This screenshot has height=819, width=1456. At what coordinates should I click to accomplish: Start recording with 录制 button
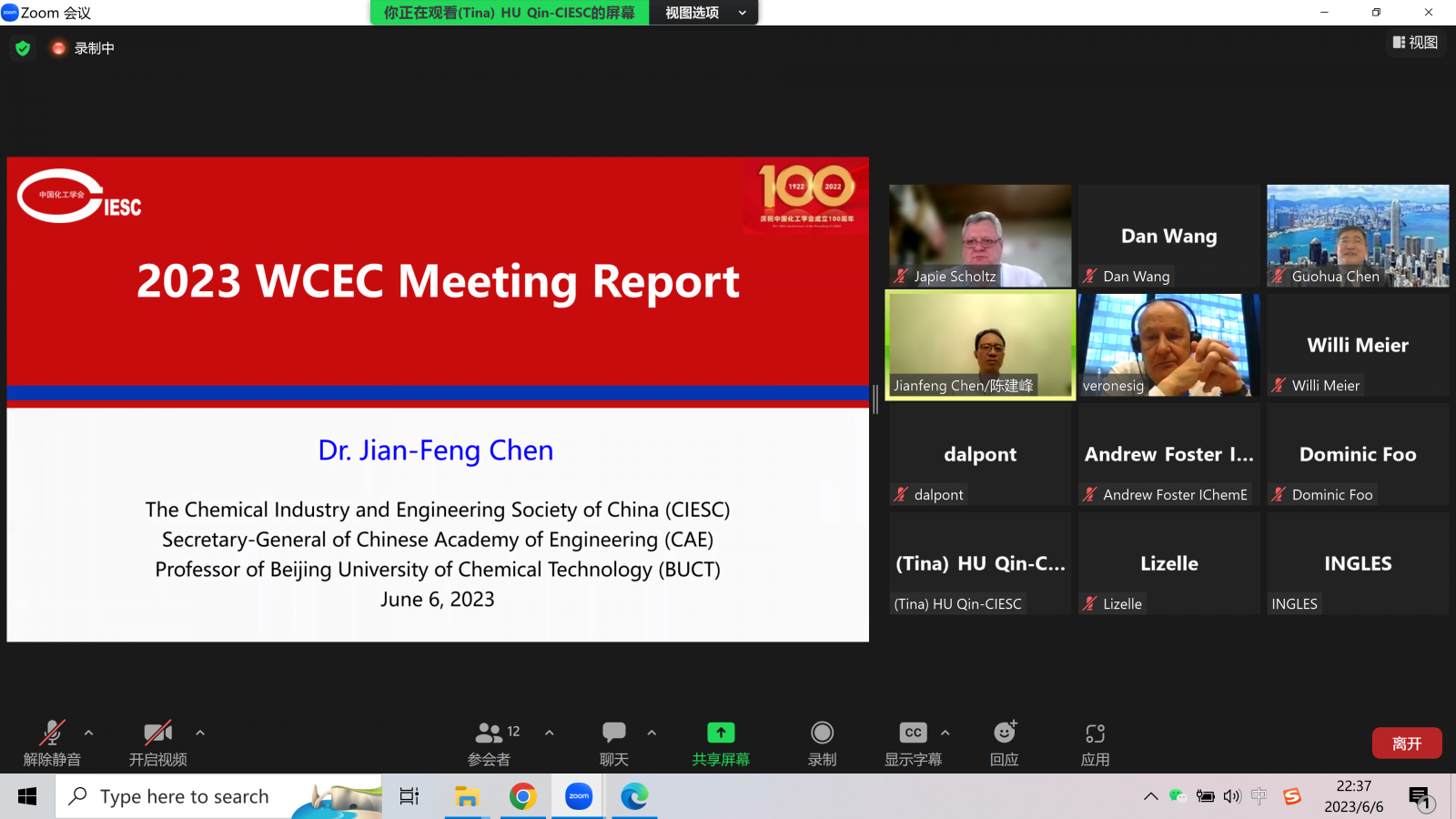[x=822, y=743]
